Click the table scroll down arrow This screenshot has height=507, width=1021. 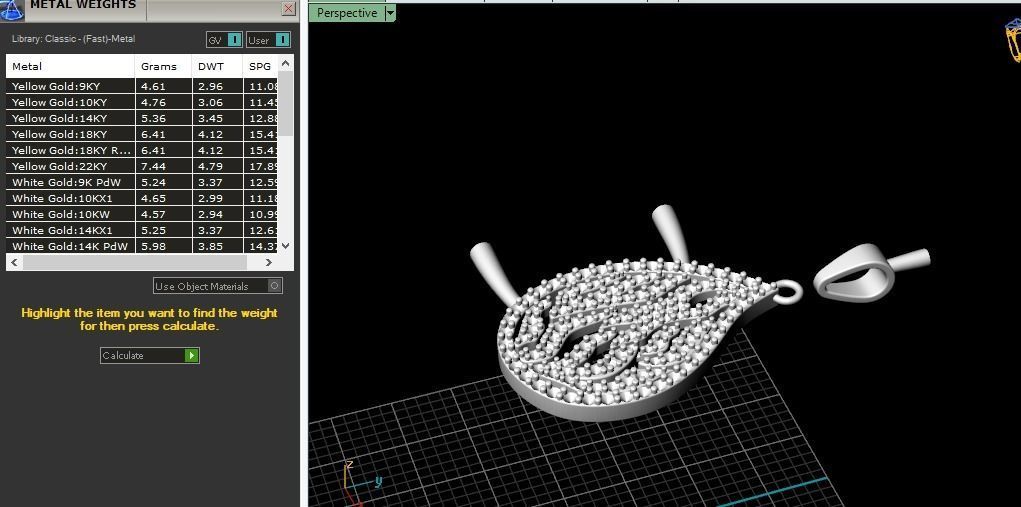pos(285,246)
